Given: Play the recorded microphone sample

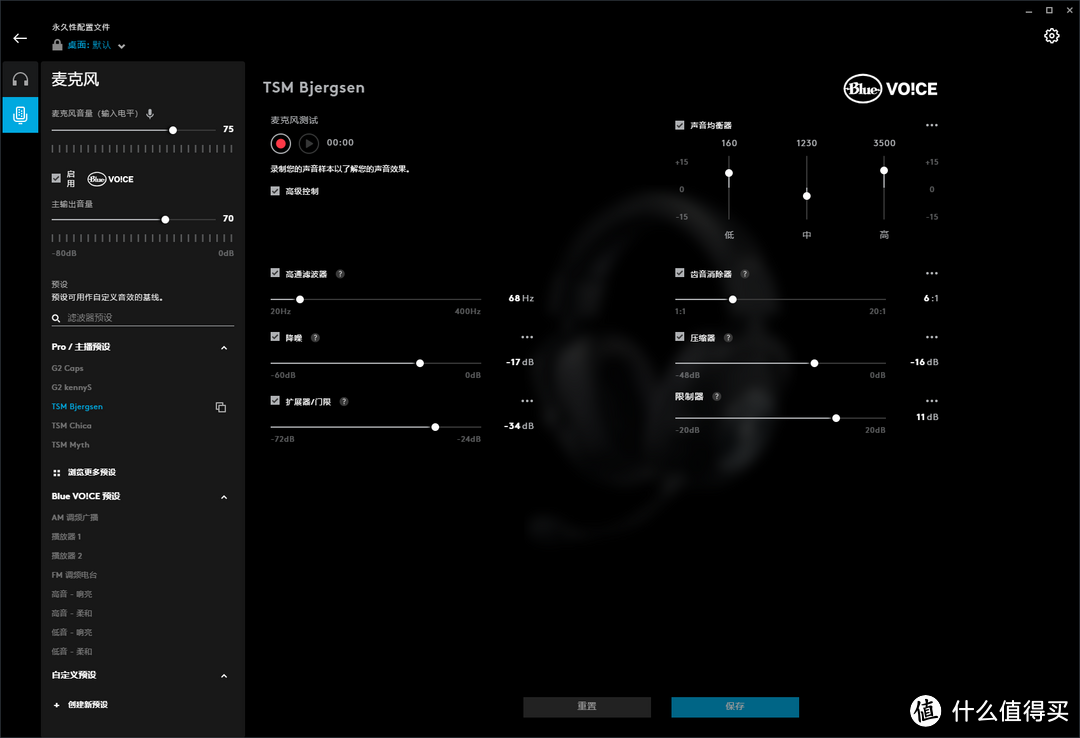Looking at the screenshot, I should click(309, 143).
